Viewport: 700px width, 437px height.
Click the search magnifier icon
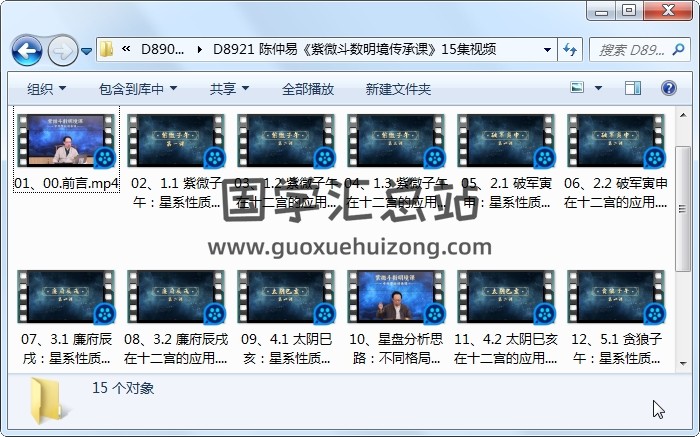[x=678, y=50]
